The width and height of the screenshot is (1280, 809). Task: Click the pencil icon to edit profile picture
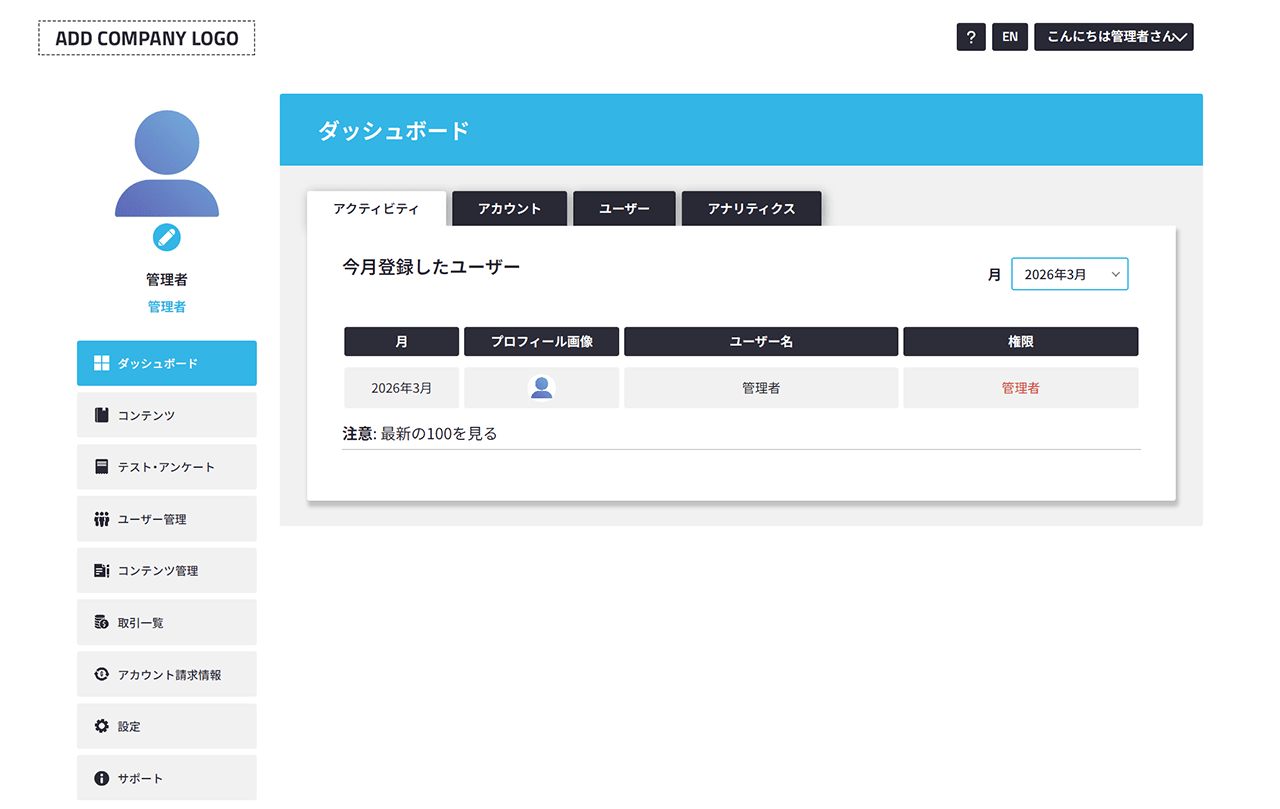click(x=166, y=238)
